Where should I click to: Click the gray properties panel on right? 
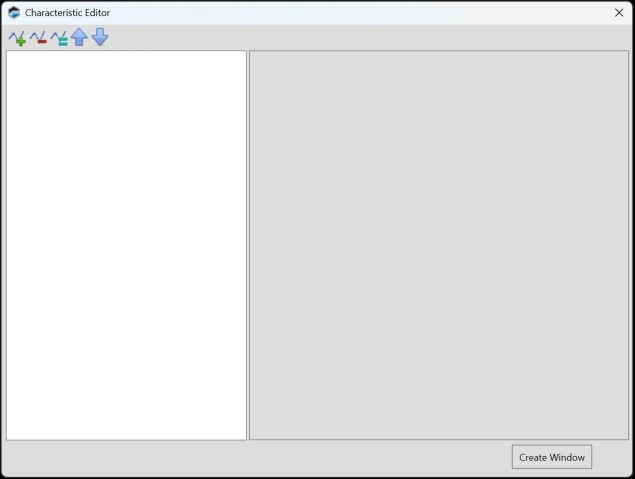(x=438, y=245)
